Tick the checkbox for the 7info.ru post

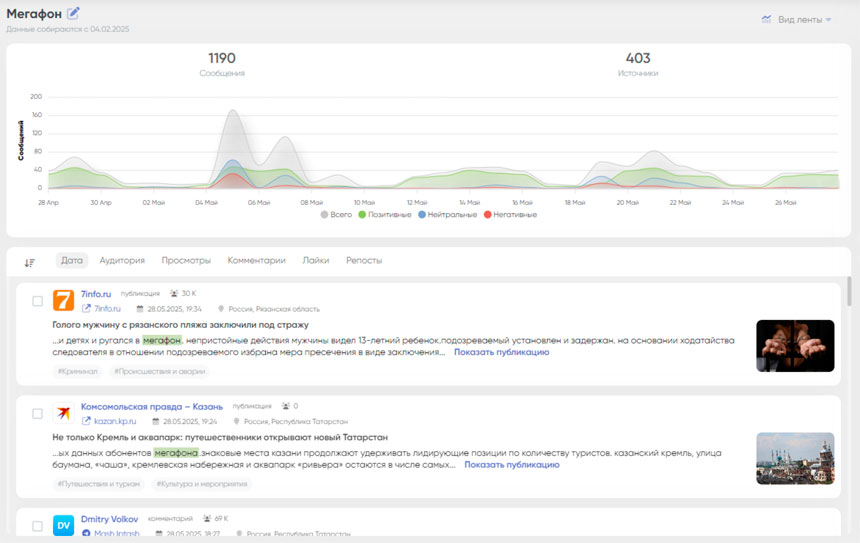pyautogui.click(x=37, y=301)
